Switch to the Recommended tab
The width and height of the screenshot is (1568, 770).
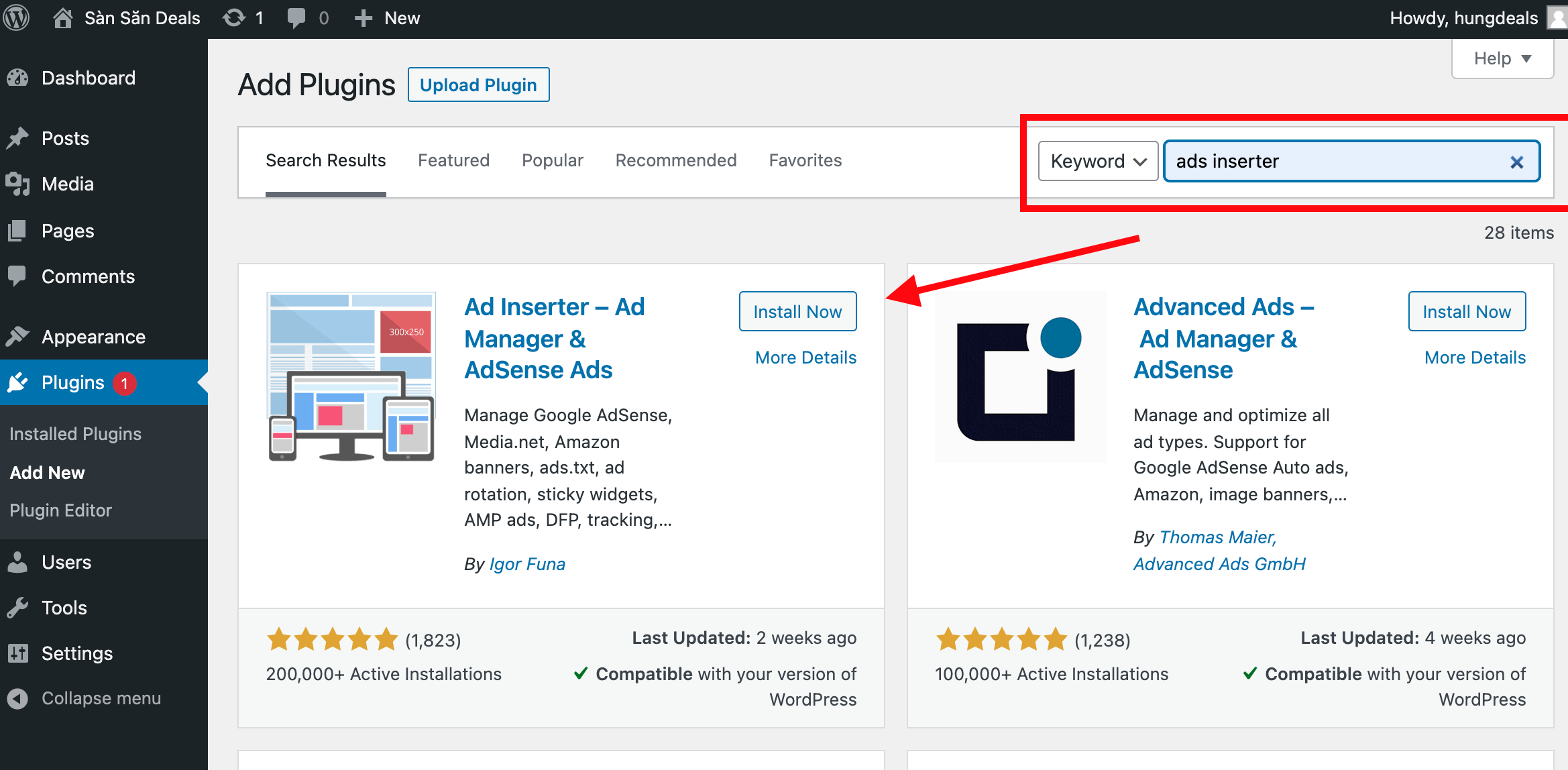[676, 161]
